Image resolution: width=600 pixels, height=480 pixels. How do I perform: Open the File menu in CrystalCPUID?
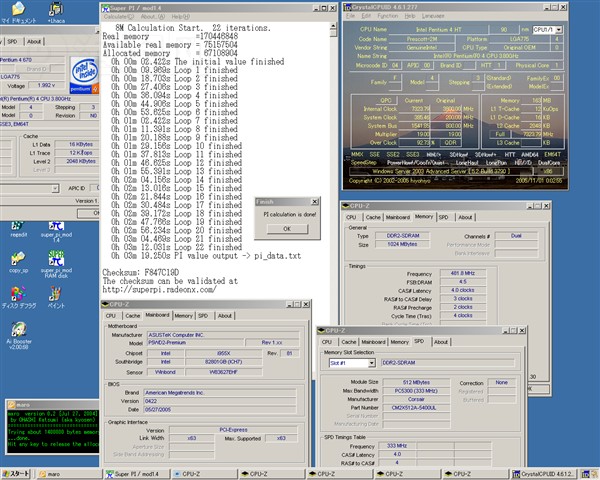tap(350, 16)
